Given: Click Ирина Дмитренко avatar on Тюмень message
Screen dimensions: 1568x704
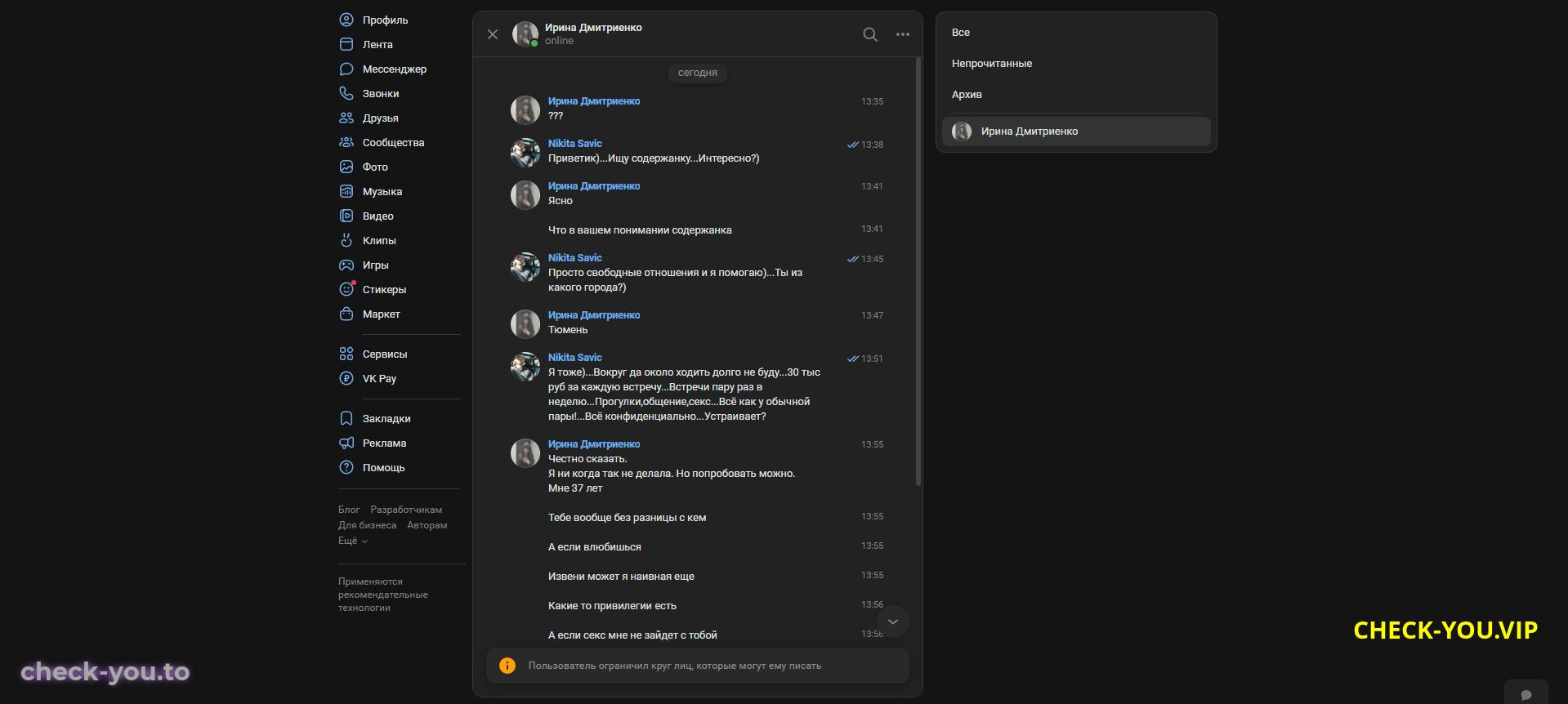Looking at the screenshot, I should click(525, 324).
